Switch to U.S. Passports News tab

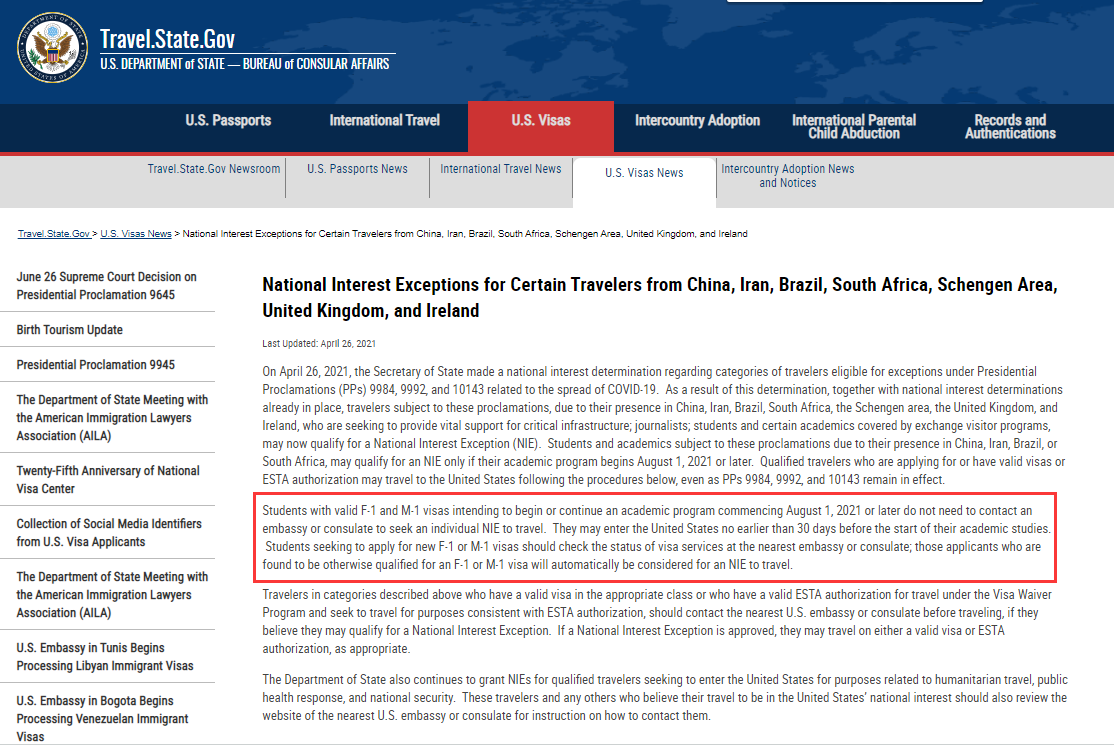click(357, 169)
